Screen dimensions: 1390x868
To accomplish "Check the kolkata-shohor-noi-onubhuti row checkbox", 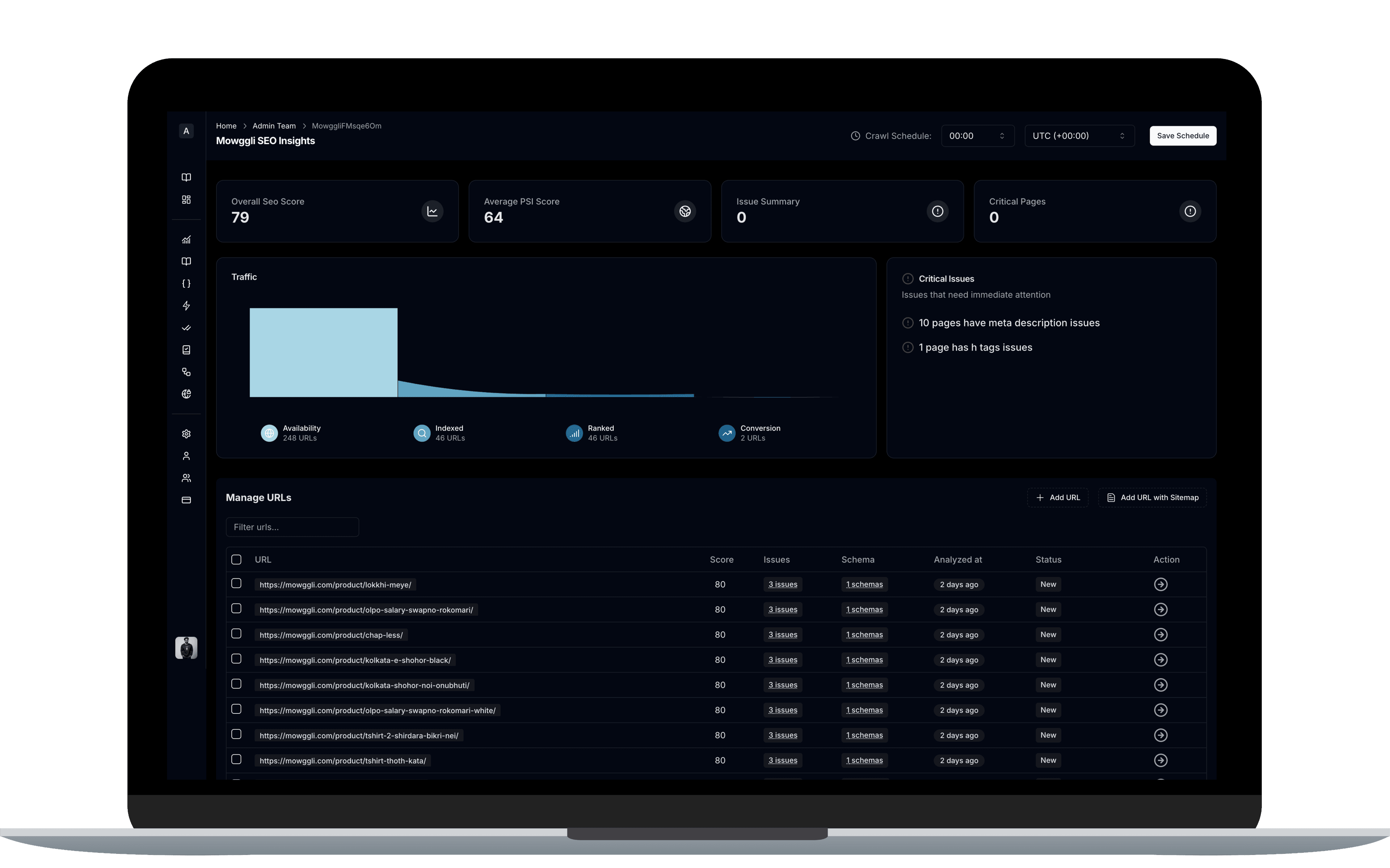I will [236, 684].
